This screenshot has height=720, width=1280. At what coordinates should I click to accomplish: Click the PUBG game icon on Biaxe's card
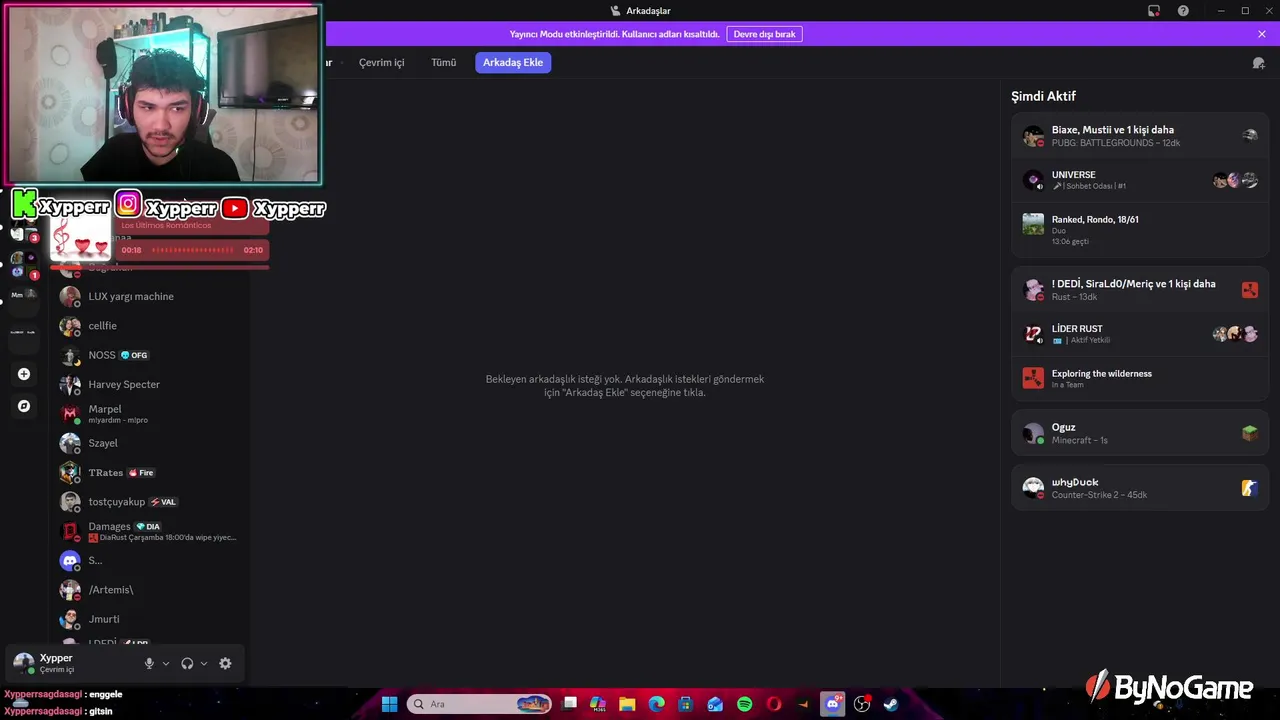coord(1249,136)
